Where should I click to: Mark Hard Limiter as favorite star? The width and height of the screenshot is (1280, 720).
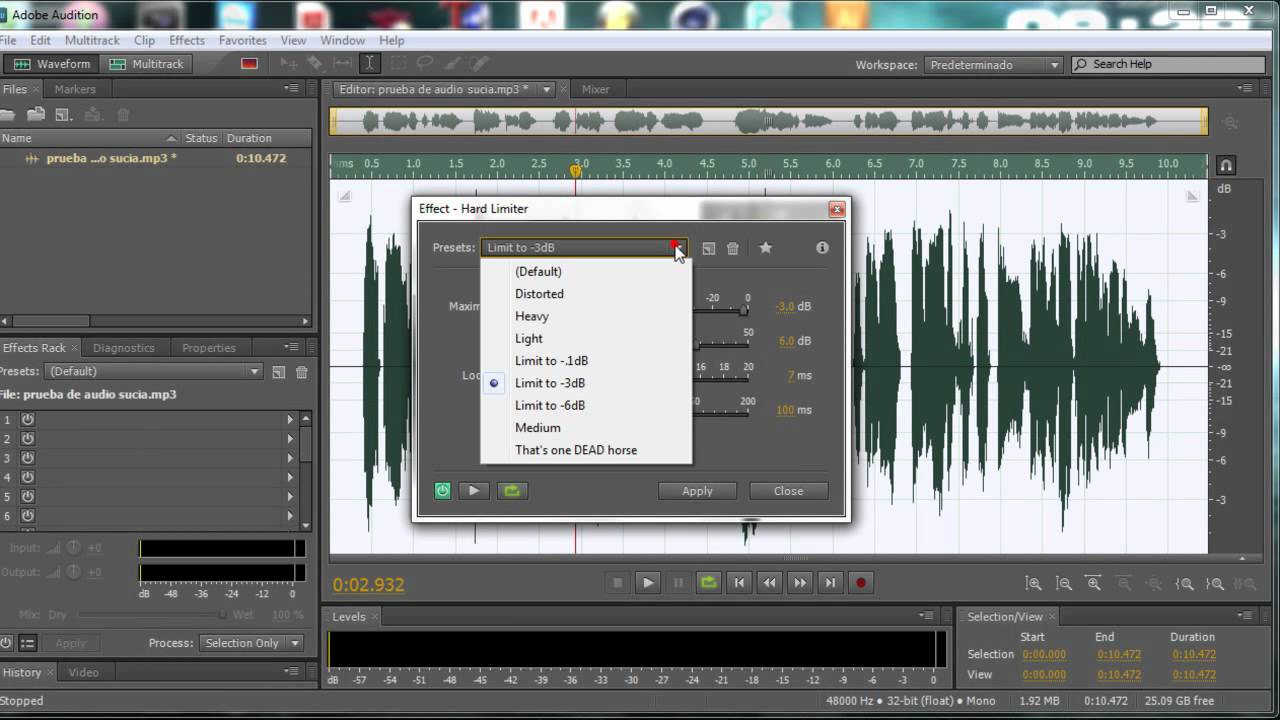point(766,248)
